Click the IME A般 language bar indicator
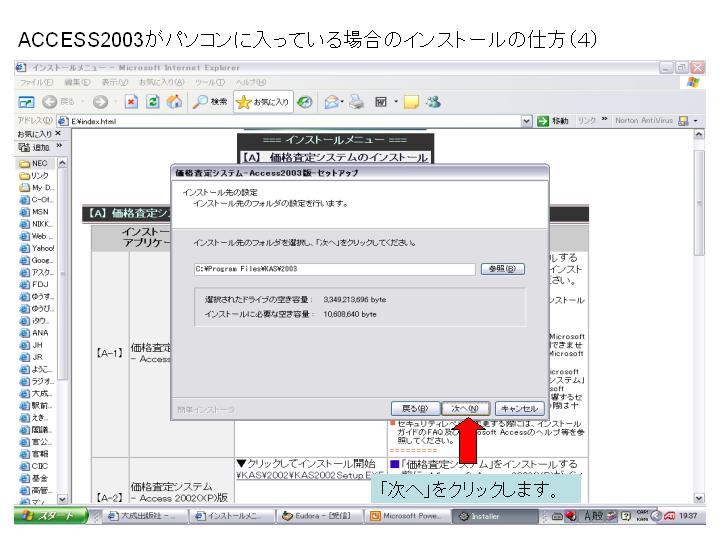This screenshot has height=540, width=720. 593,516
